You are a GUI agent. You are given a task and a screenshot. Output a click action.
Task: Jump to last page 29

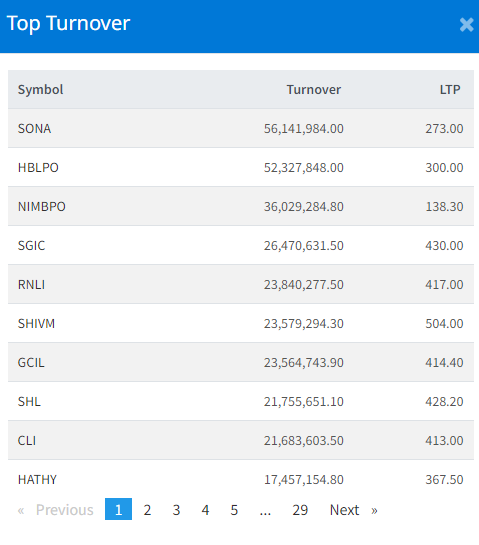click(x=300, y=510)
